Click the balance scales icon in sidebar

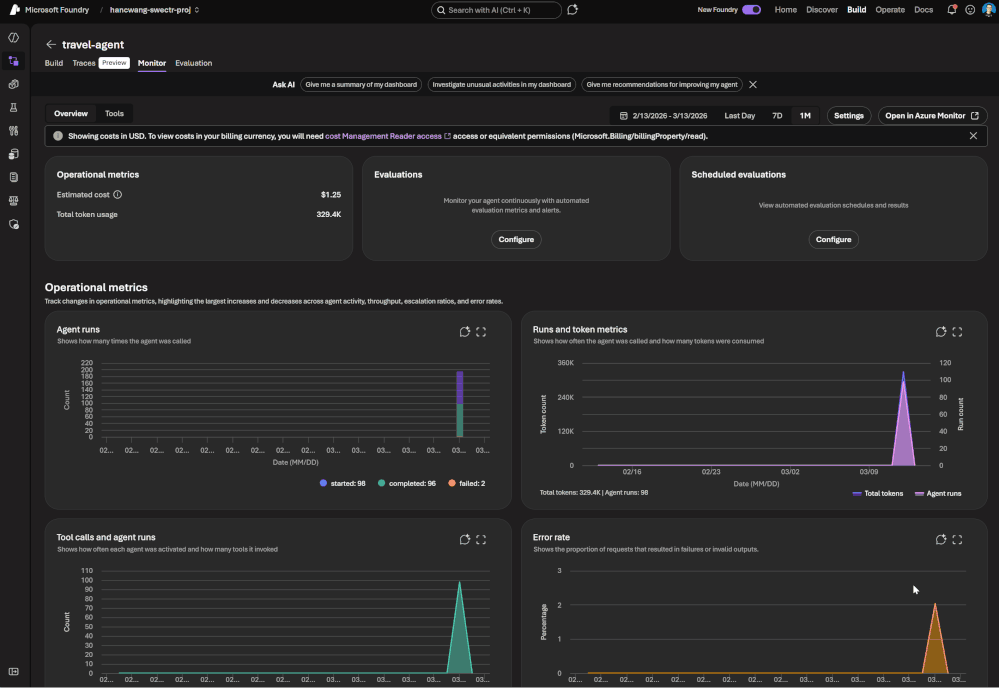pyautogui.click(x=14, y=201)
